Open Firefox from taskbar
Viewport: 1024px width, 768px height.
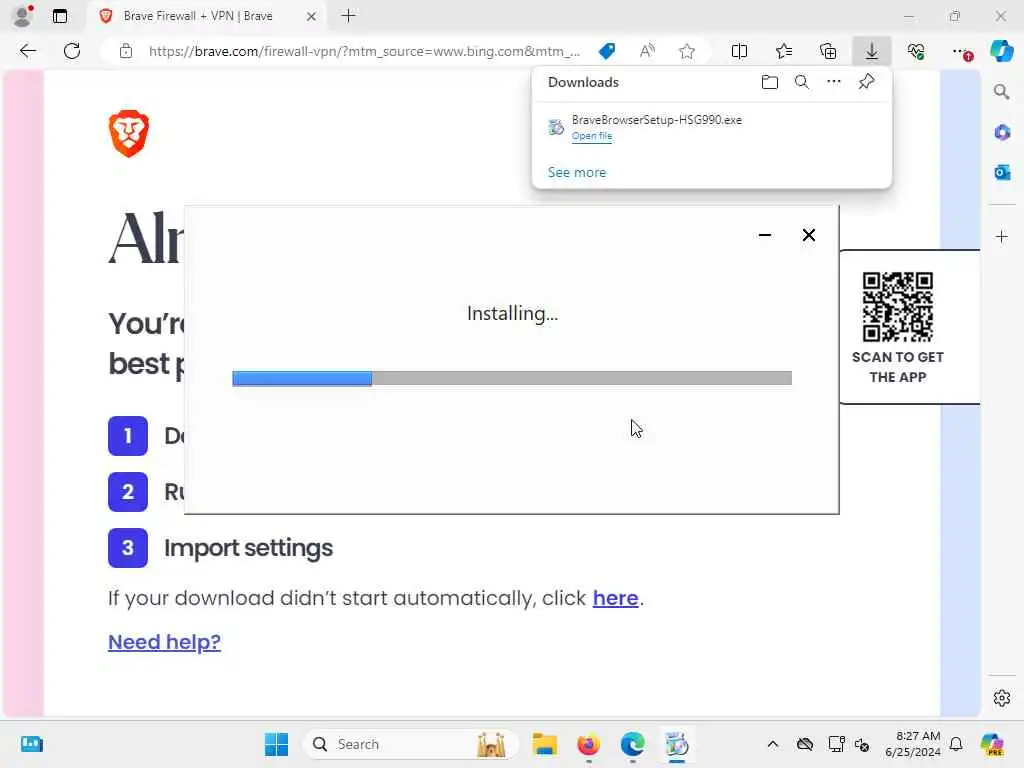point(588,744)
